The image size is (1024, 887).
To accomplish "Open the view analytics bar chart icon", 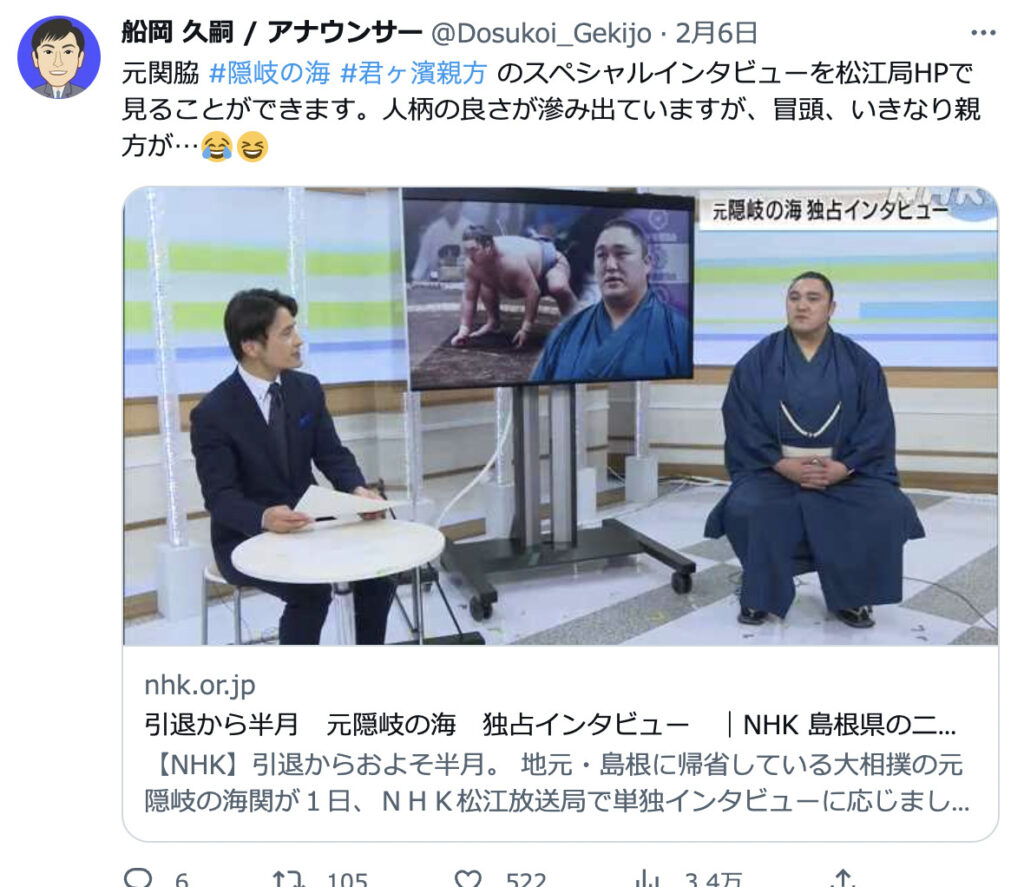I will pyautogui.click(x=647, y=878).
